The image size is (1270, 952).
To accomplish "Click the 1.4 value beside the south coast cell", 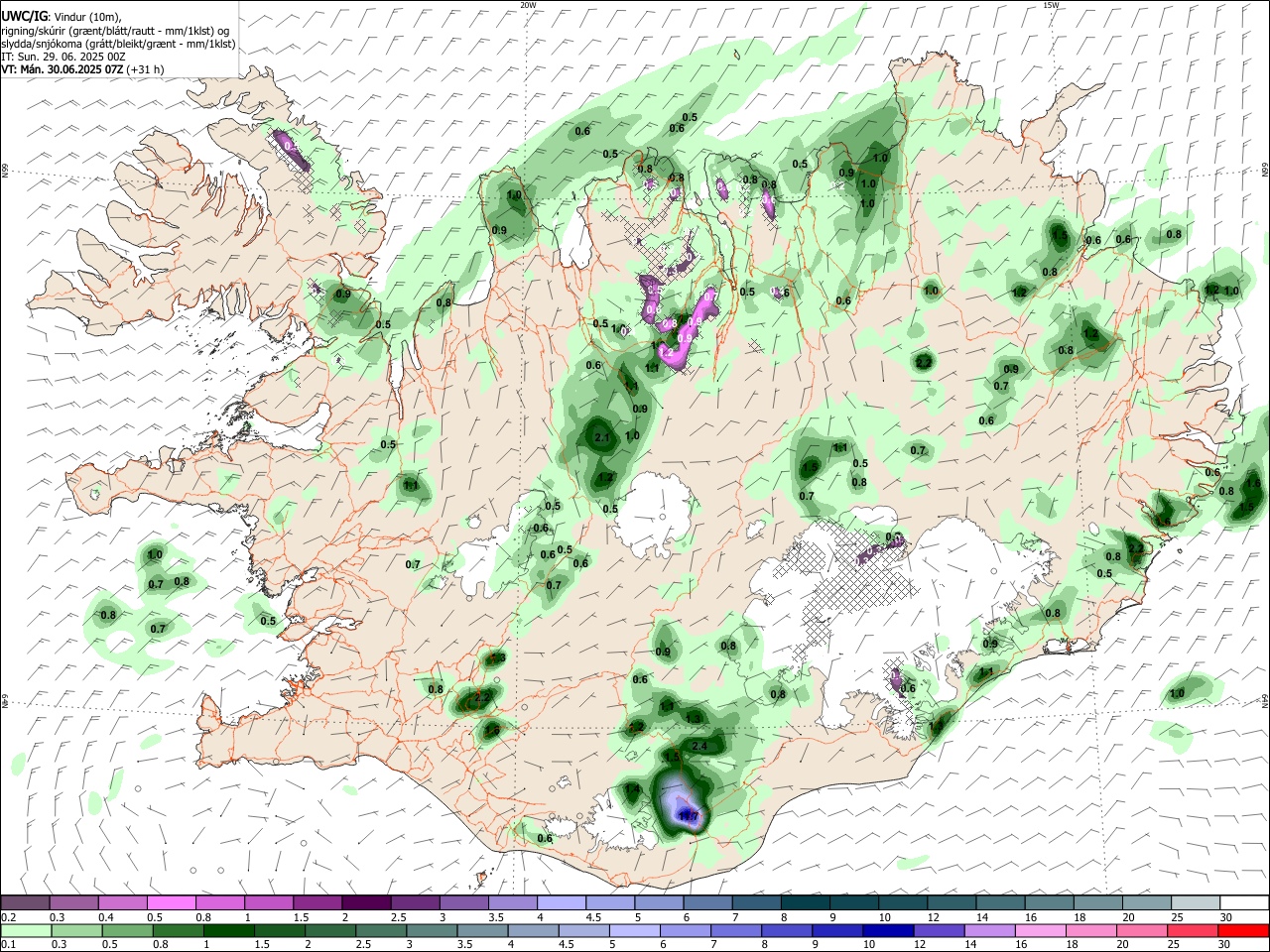I will 633,789.
